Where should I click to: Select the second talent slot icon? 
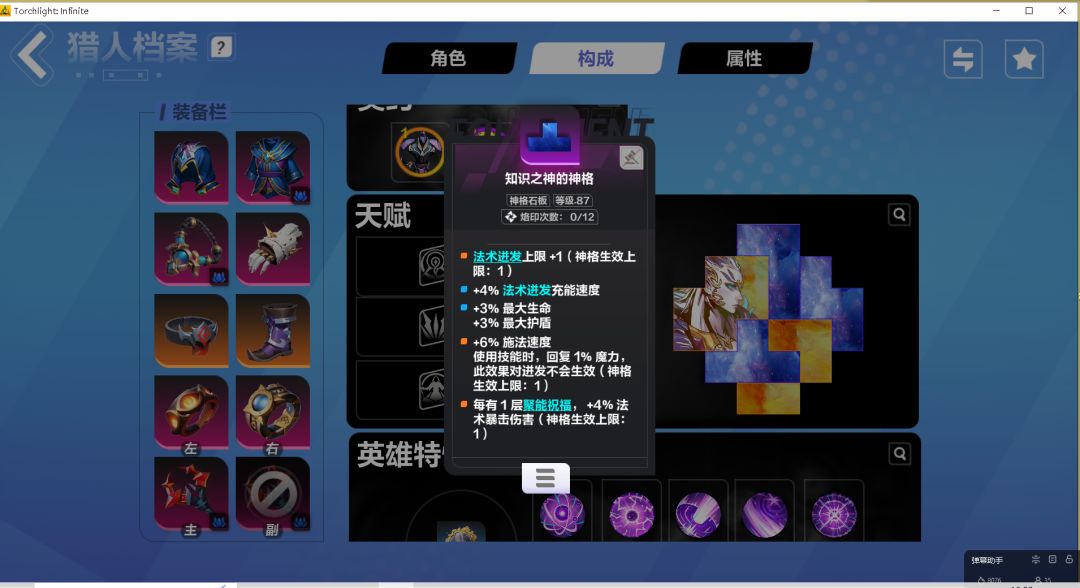pyautogui.click(x=432, y=326)
